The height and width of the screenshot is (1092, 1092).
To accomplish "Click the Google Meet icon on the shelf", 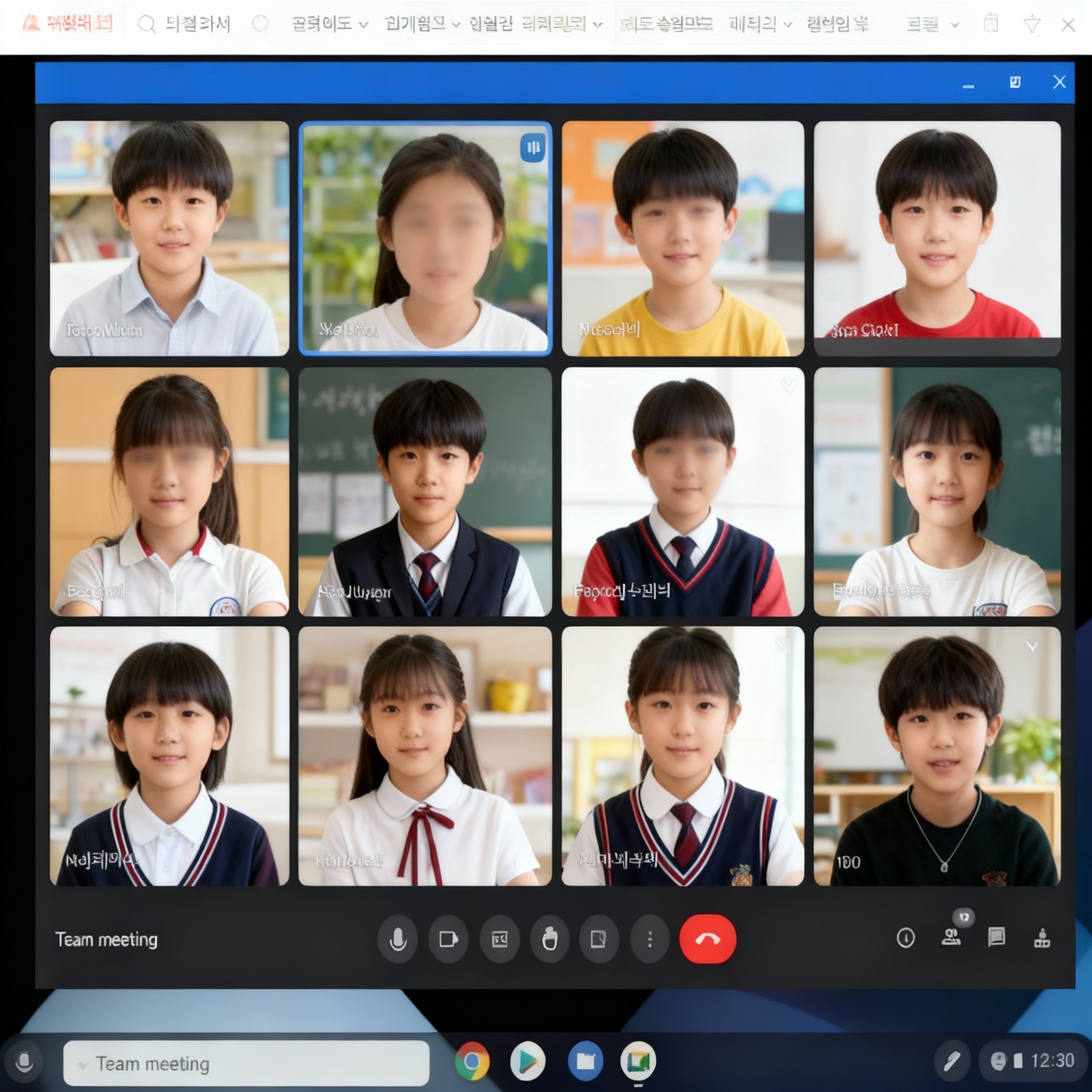I will coord(638,1061).
